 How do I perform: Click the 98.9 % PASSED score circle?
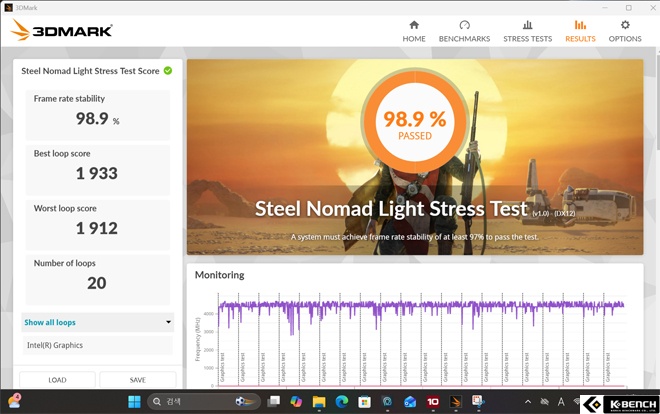click(415, 122)
